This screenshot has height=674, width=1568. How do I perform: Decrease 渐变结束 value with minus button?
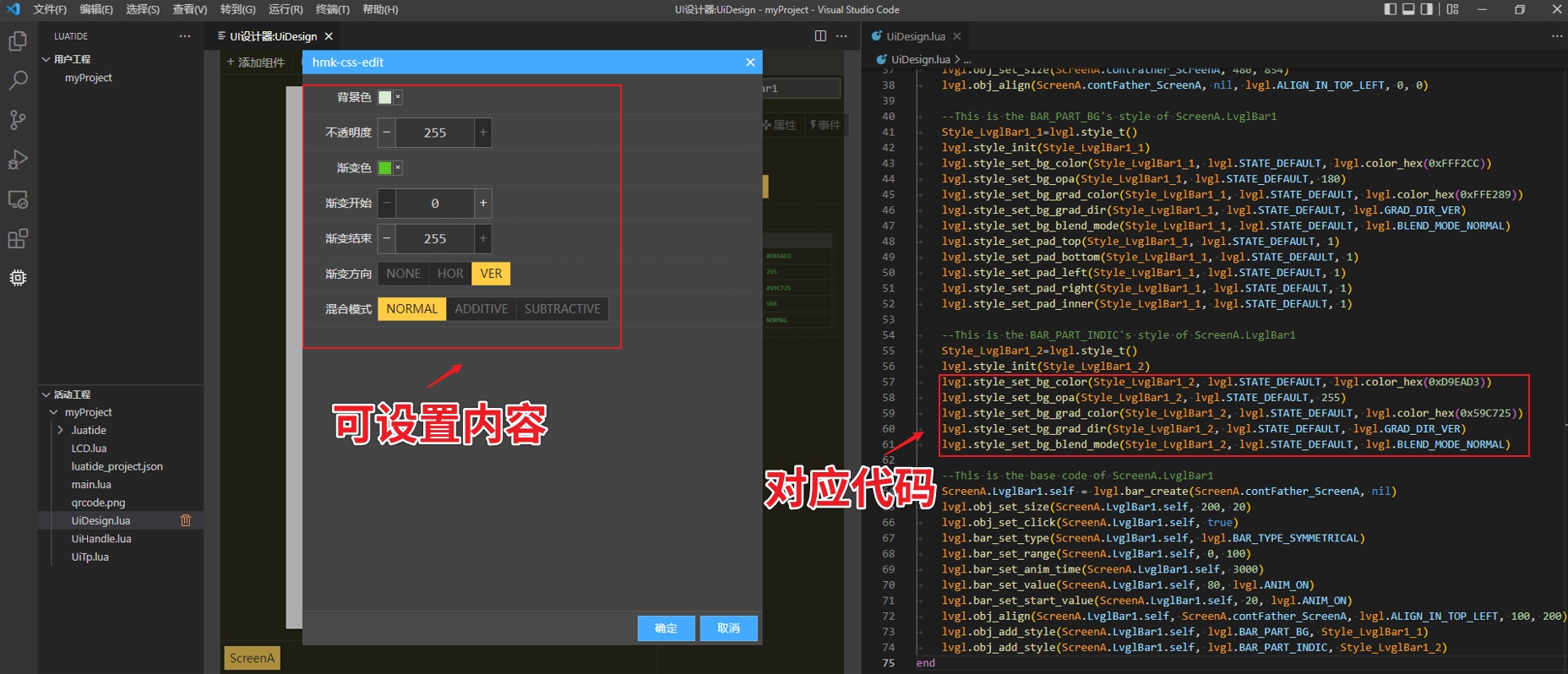[x=387, y=238]
